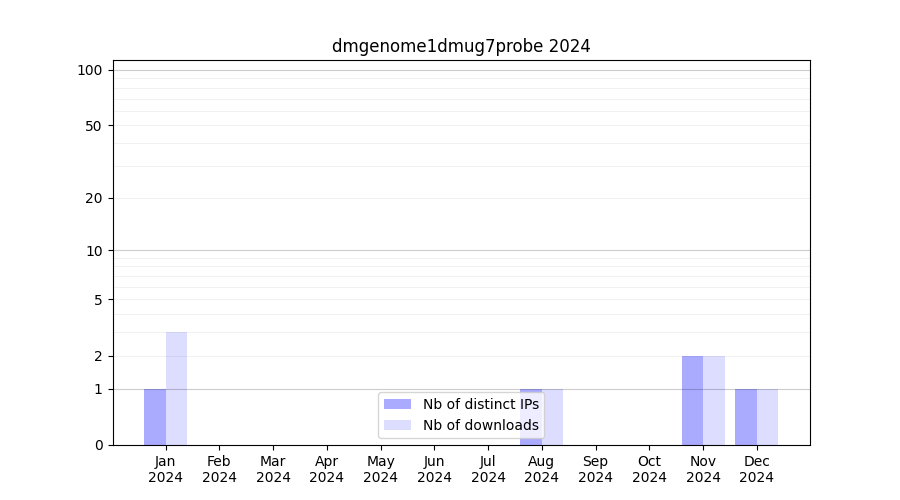Select the 'Nb of distinct IPs' legend text

480,404
